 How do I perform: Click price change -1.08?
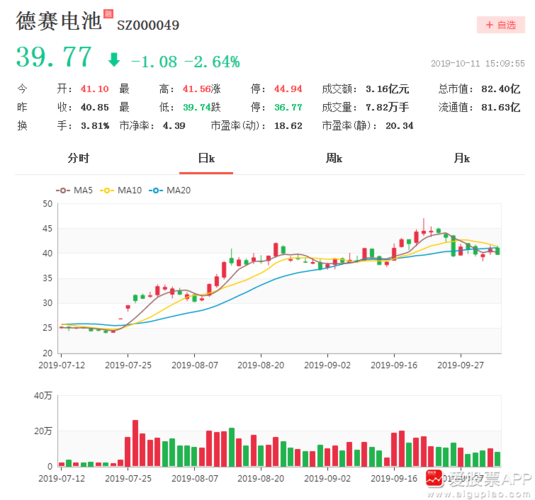click(x=154, y=62)
